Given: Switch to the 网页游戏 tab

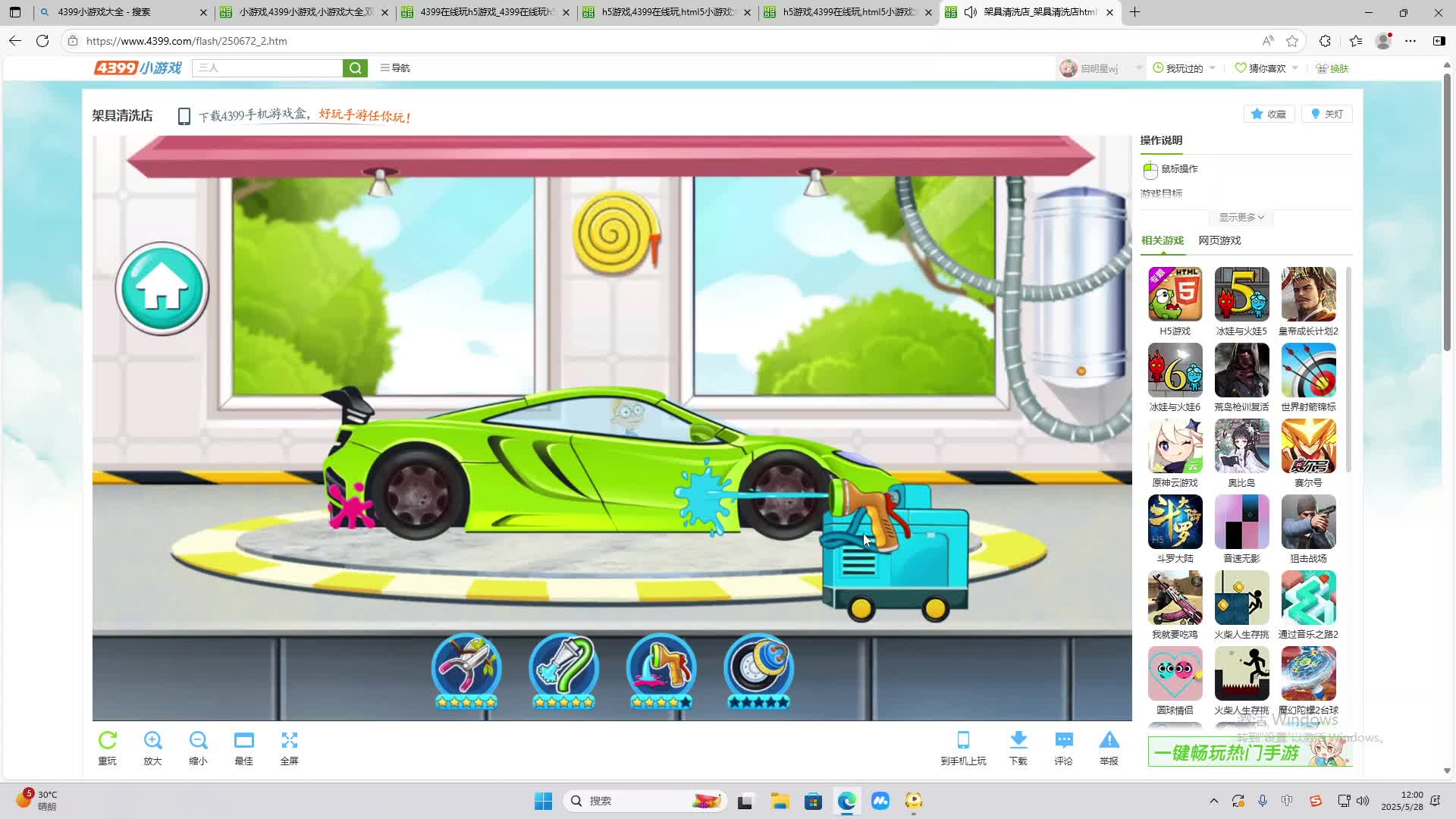Looking at the screenshot, I should point(1219,240).
